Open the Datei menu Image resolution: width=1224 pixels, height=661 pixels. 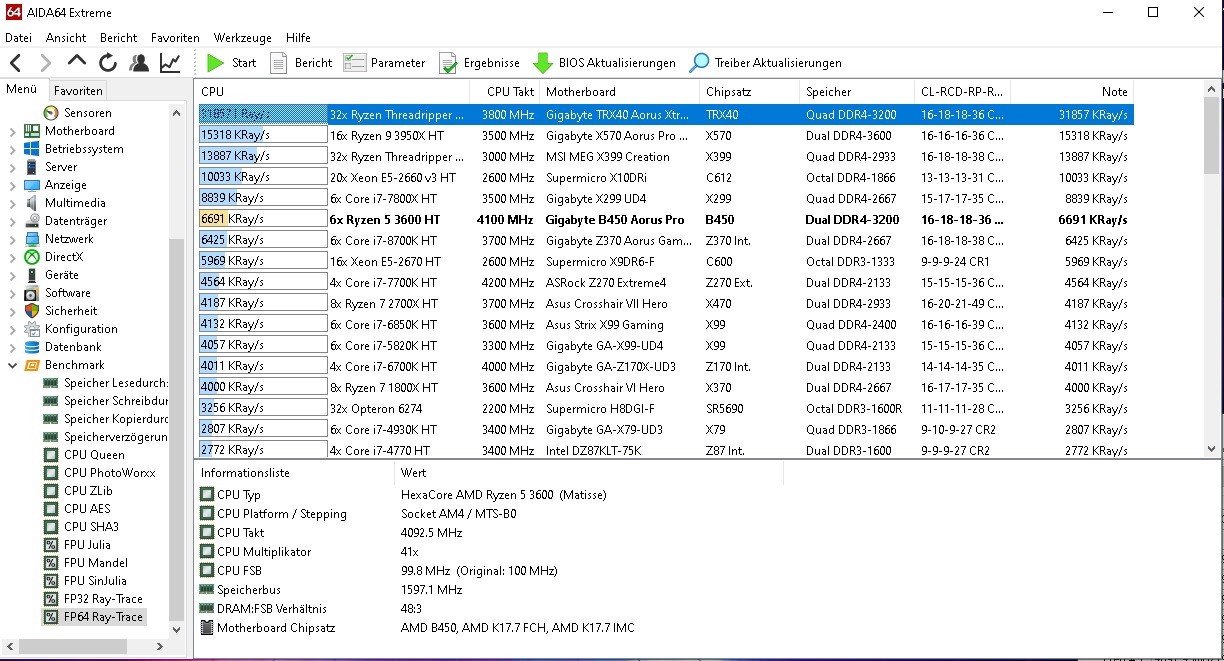(x=19, y=38)
